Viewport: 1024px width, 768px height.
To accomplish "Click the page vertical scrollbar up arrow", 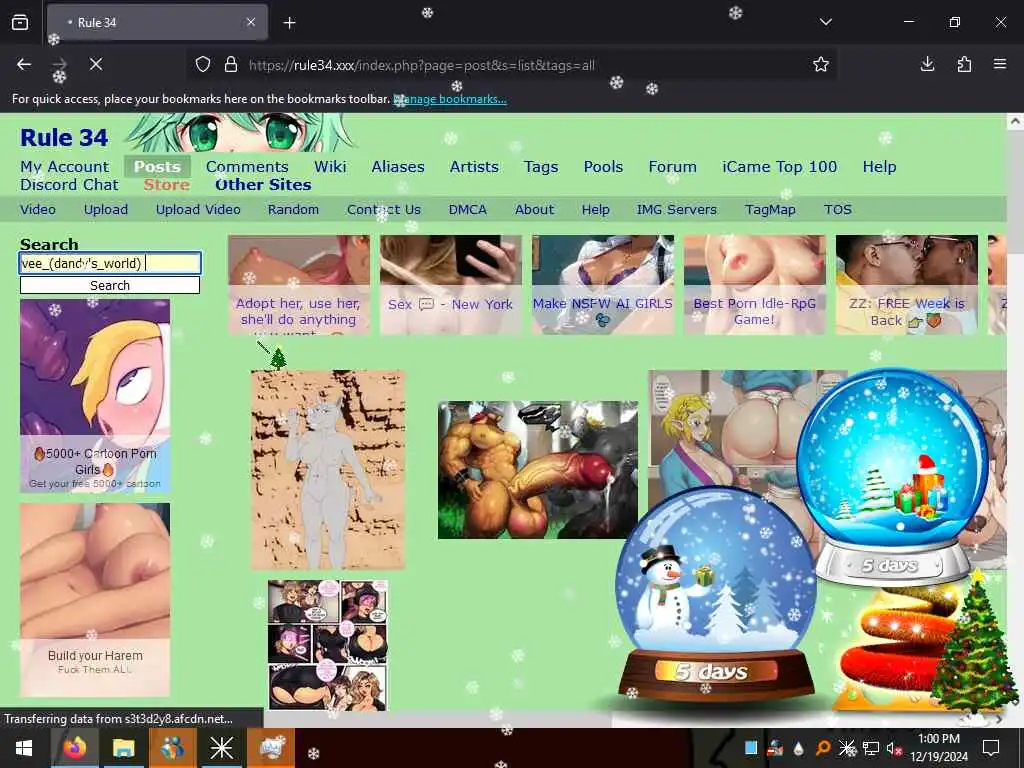I will coord(1015,121).
